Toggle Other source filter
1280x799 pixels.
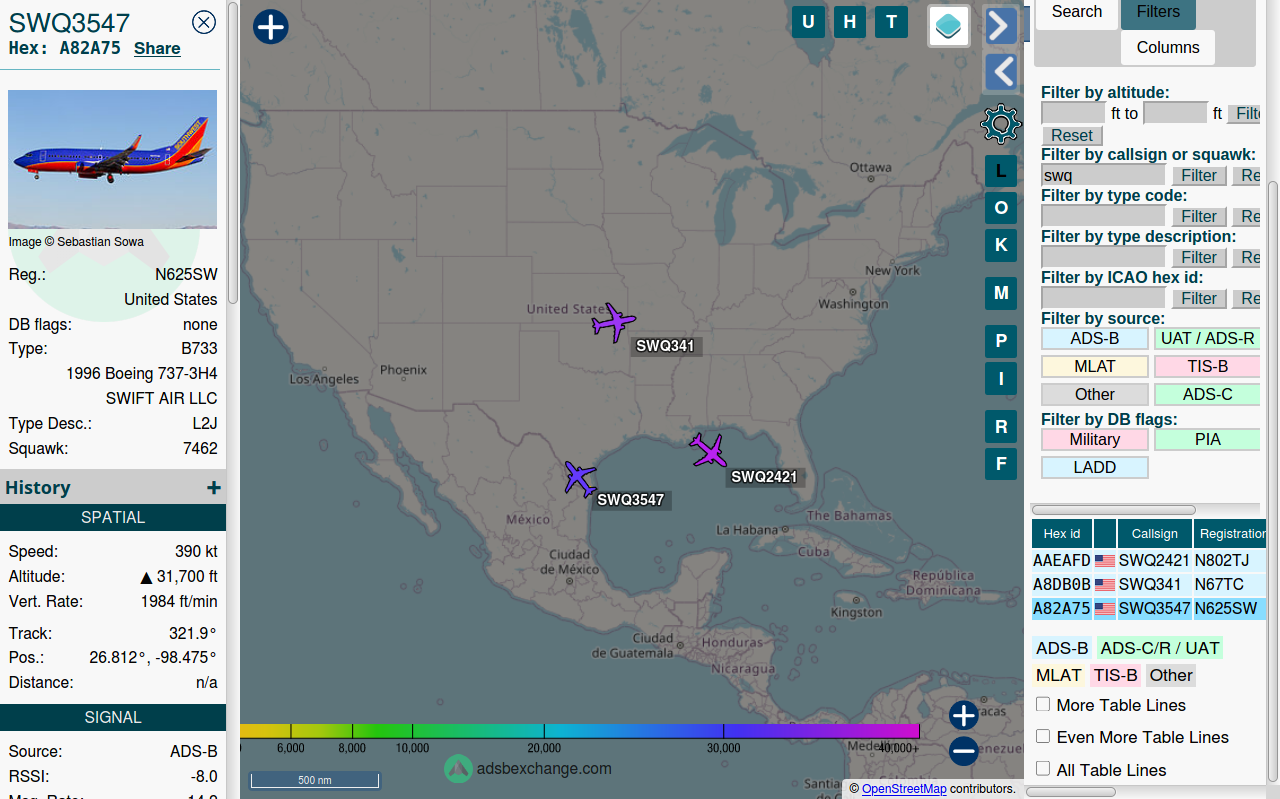1095,395
